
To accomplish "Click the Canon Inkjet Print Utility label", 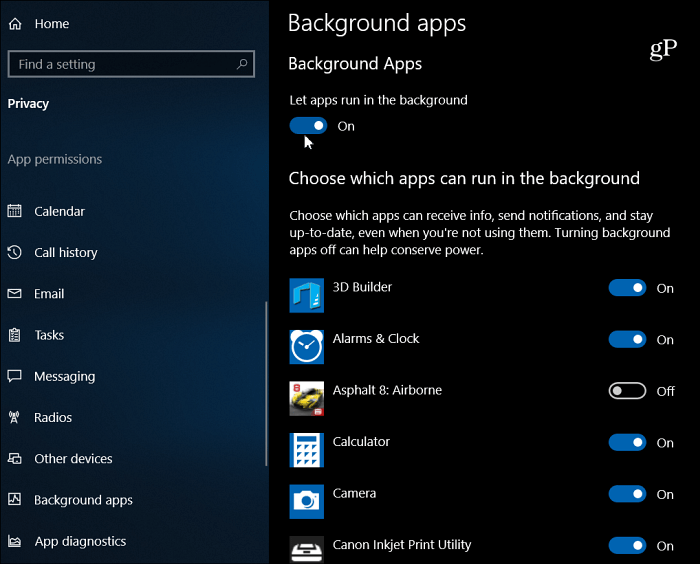I will pyautogui.click(x=402, y=545).
